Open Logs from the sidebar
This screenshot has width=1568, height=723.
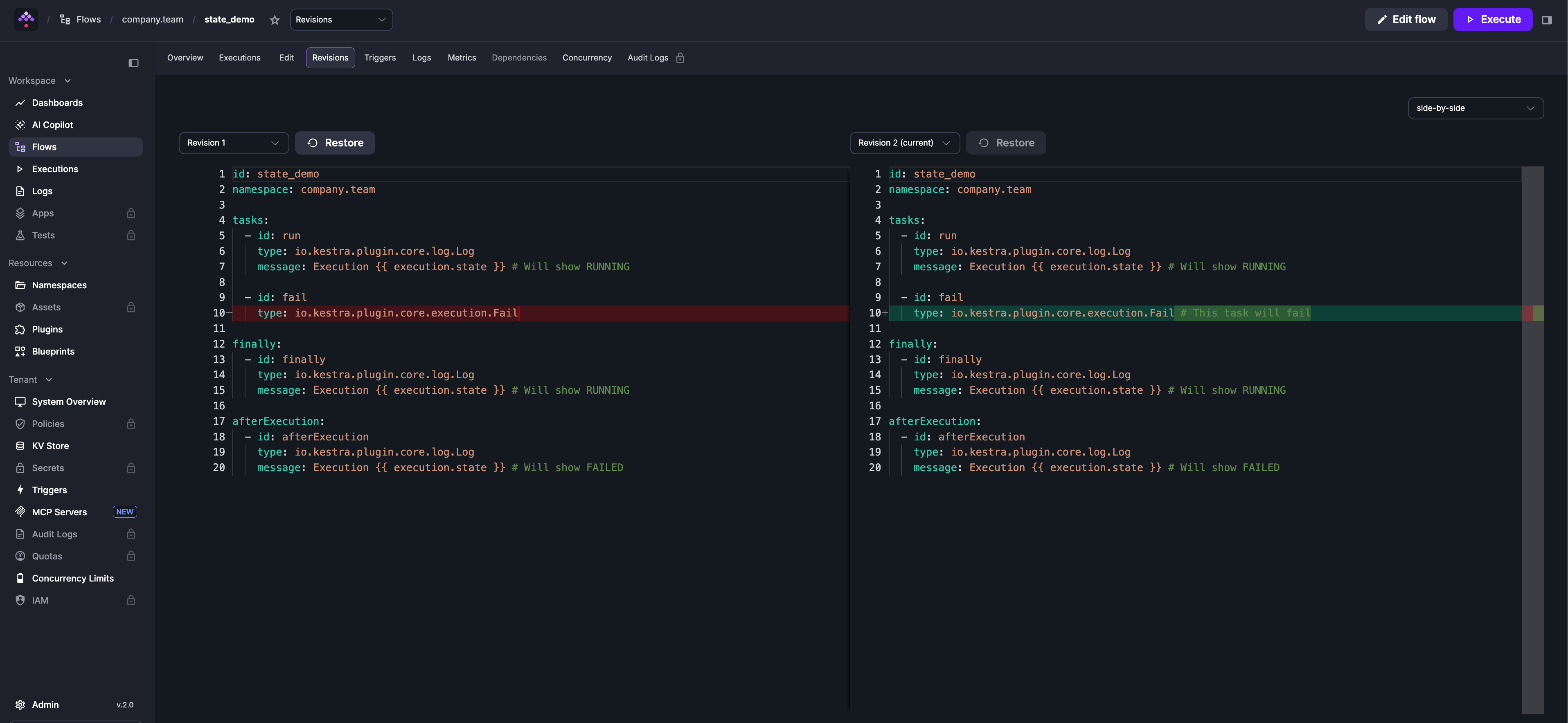pos(75,191)
